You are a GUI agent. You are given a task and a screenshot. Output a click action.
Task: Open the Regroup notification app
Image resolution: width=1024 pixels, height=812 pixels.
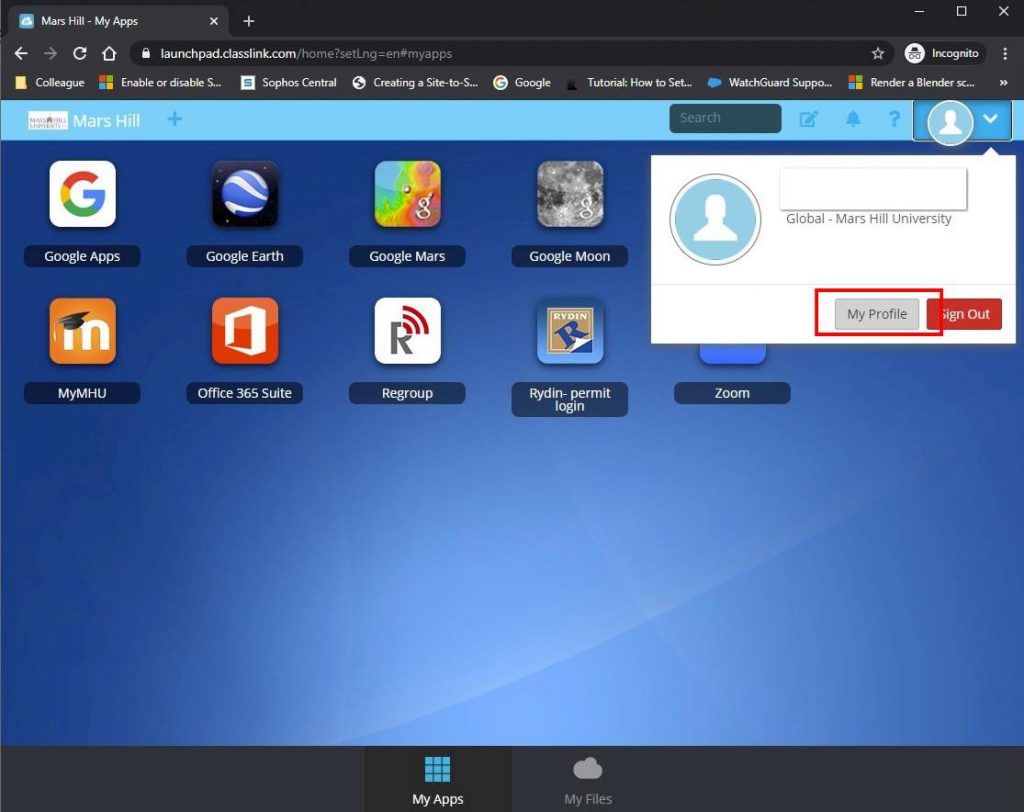click(406, 331)
